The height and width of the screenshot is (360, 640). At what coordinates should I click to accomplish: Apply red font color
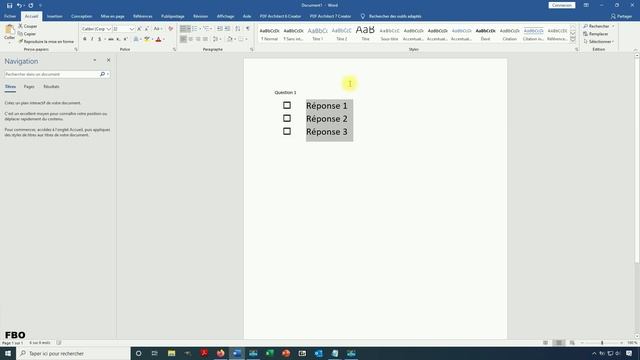(x=158, y=39)
